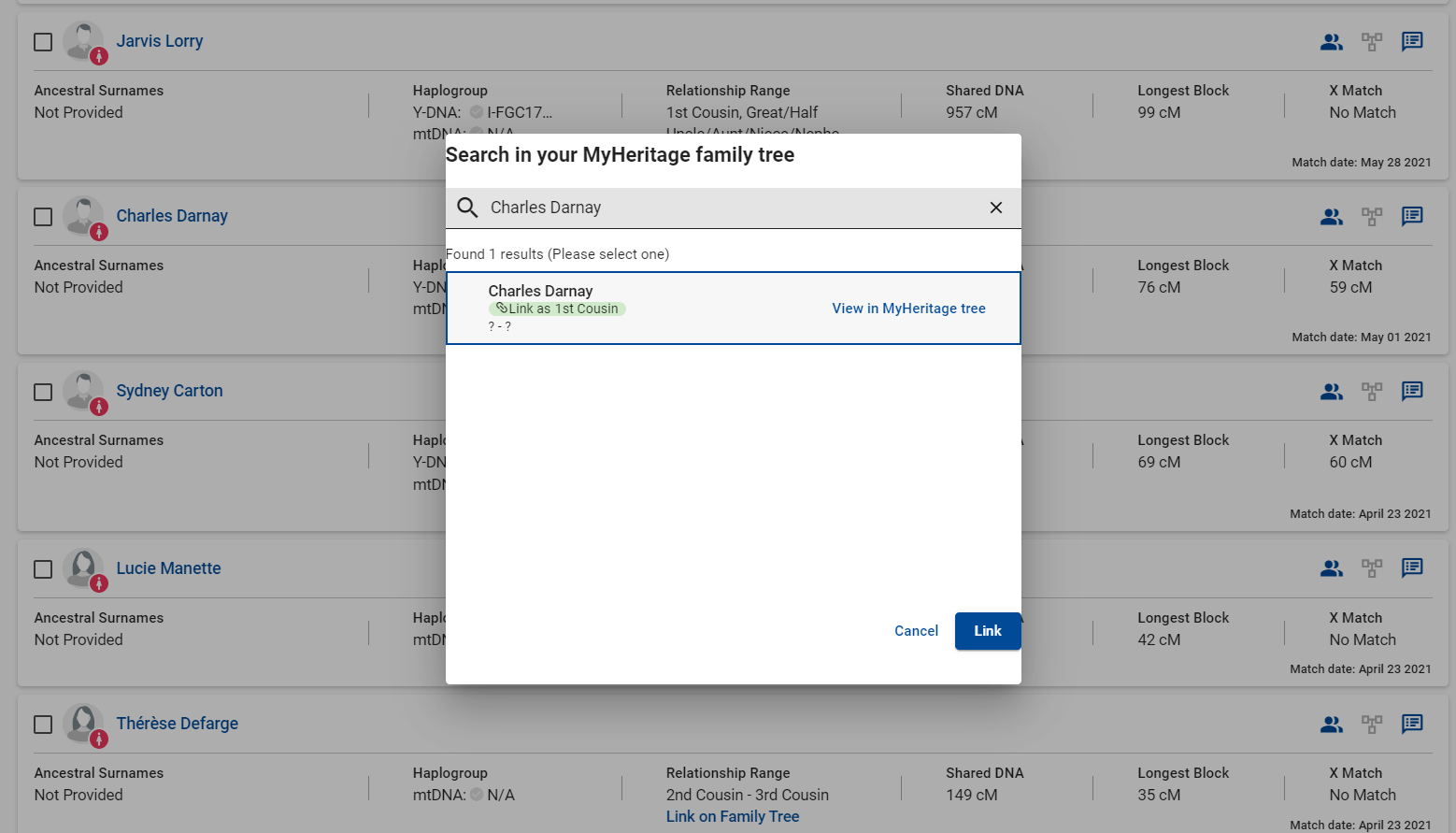Click X Match 59 cM value
Image resolution: width=1456 pixels, height=833 pixels.
[x=1350, y=287]
